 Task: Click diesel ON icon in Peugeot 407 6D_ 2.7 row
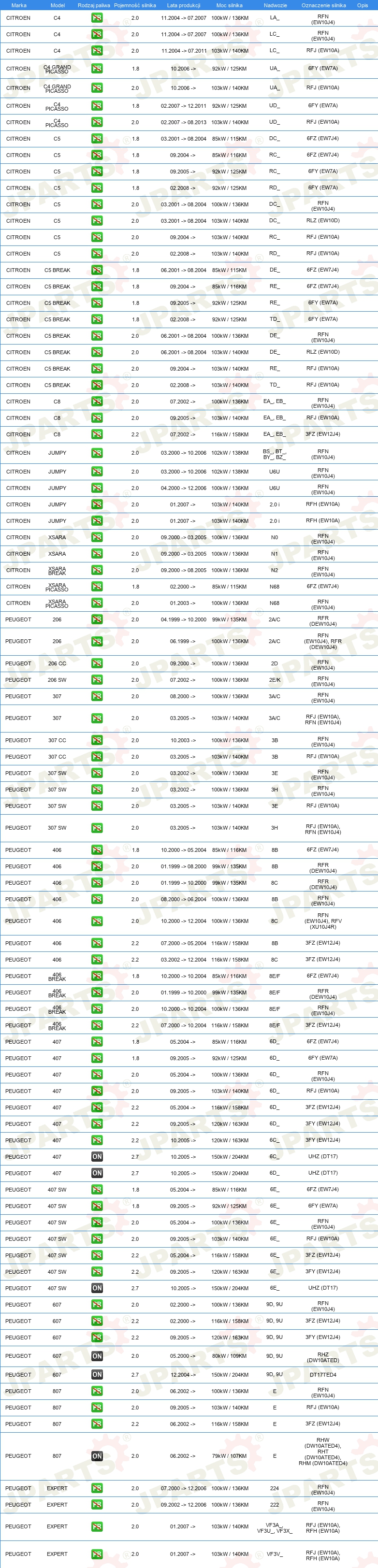(x=97, y=1173)
